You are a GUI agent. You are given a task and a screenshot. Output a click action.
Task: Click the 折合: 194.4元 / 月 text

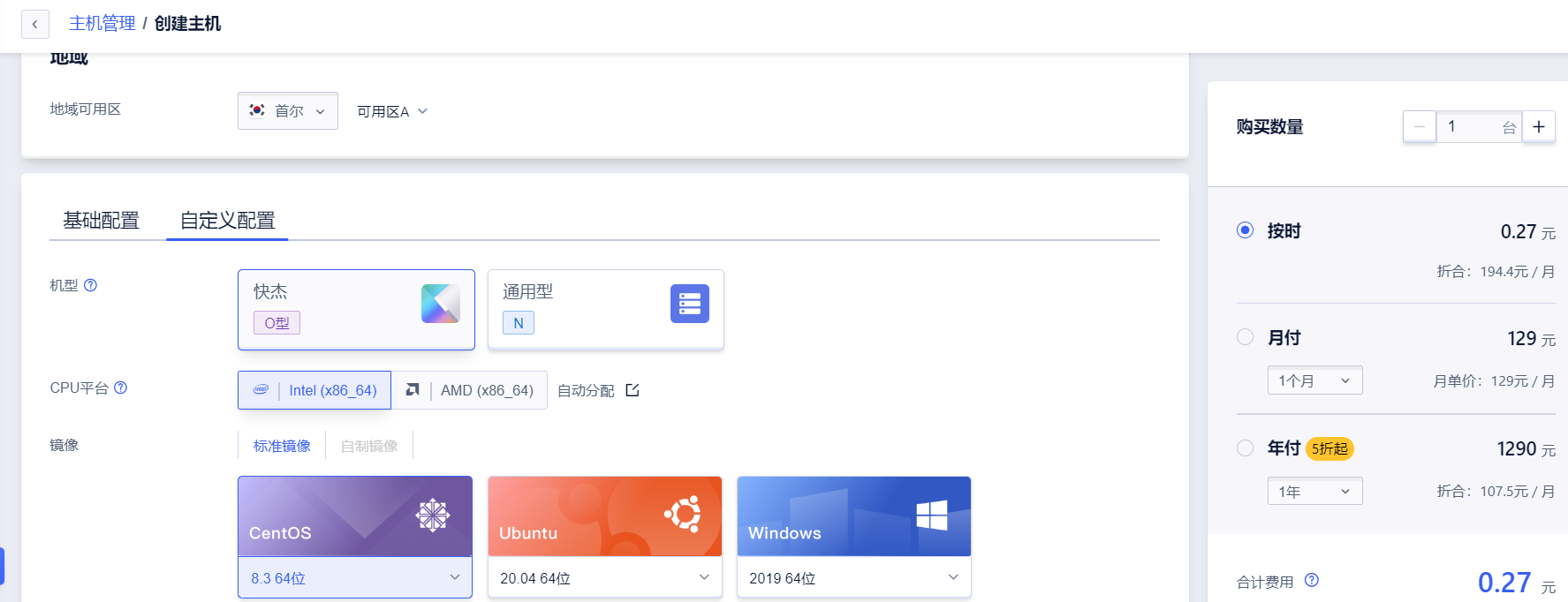[x=1496, y=272]
